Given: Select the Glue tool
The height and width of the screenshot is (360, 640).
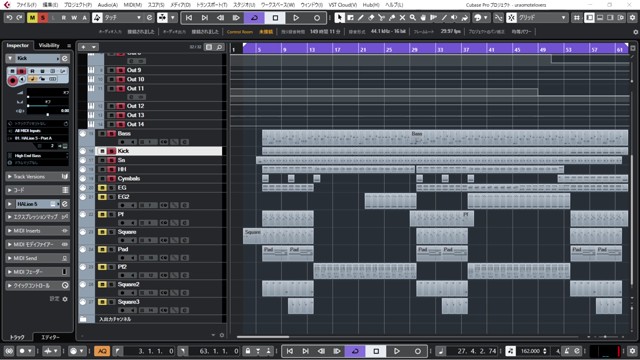Looking at the screenshot, I should (x=392, y=18).
